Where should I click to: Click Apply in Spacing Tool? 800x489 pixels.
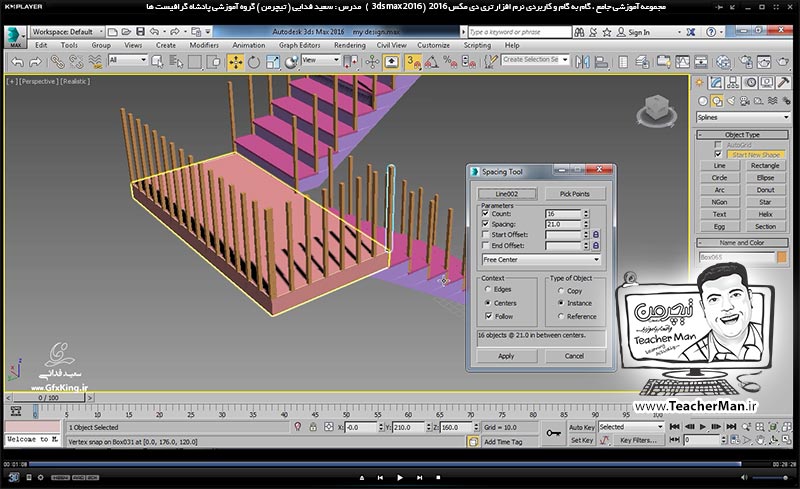click(506, 356)
